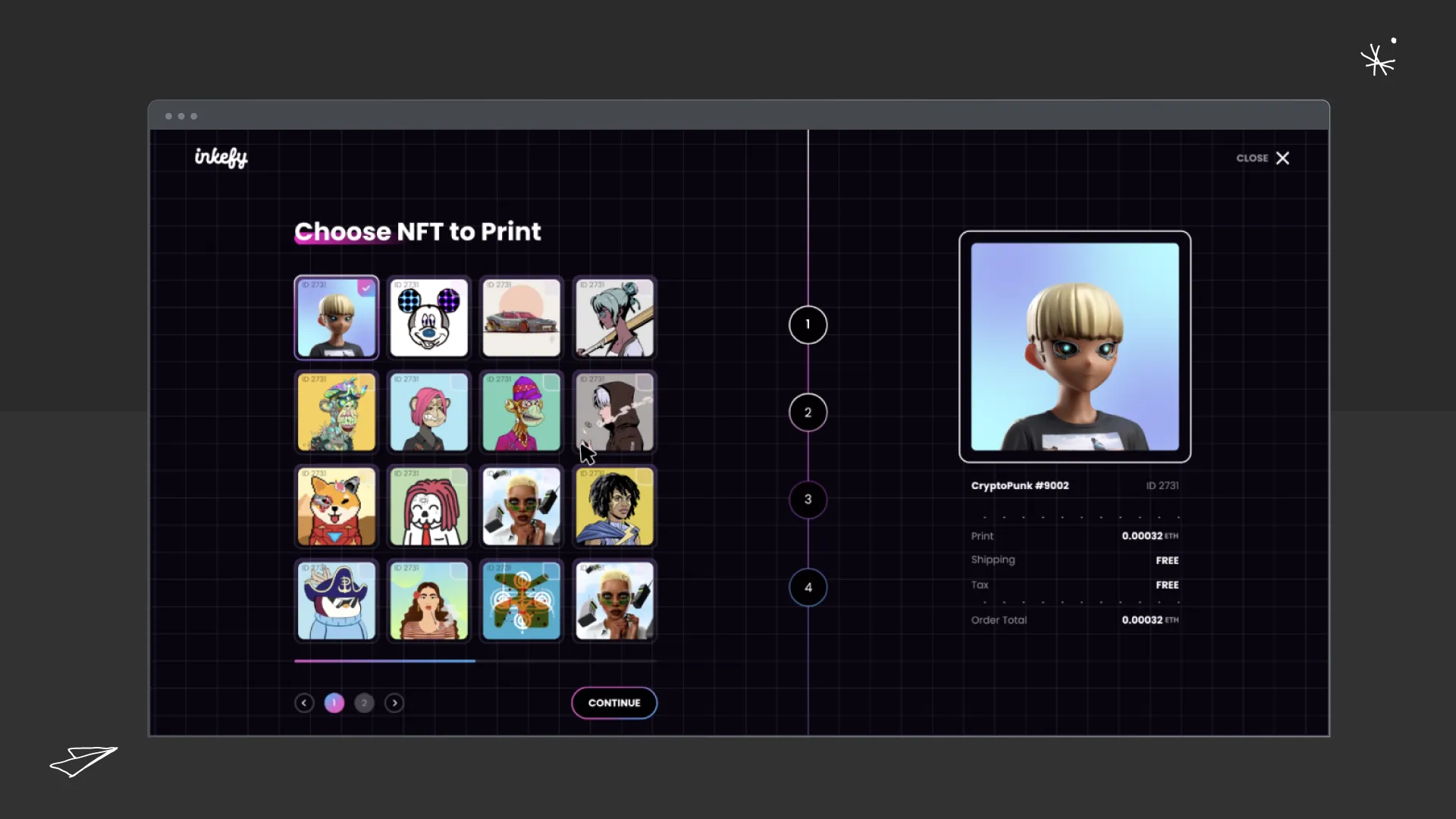
Task: Click step 4 circle on progress stepper
Action: point(808,587)
